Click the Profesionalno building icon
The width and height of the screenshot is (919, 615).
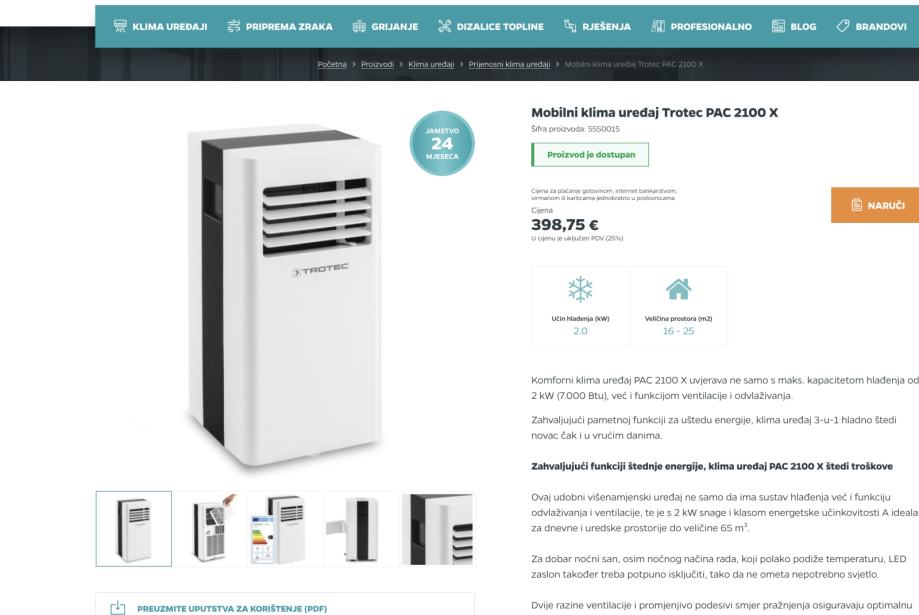[x=658, y=26]
